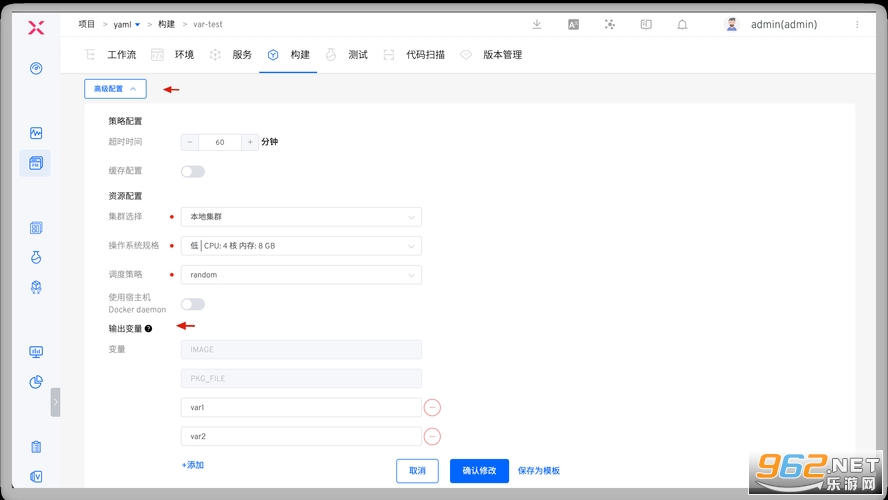Open the highlighted project sidebar icon

coord(36,163)
